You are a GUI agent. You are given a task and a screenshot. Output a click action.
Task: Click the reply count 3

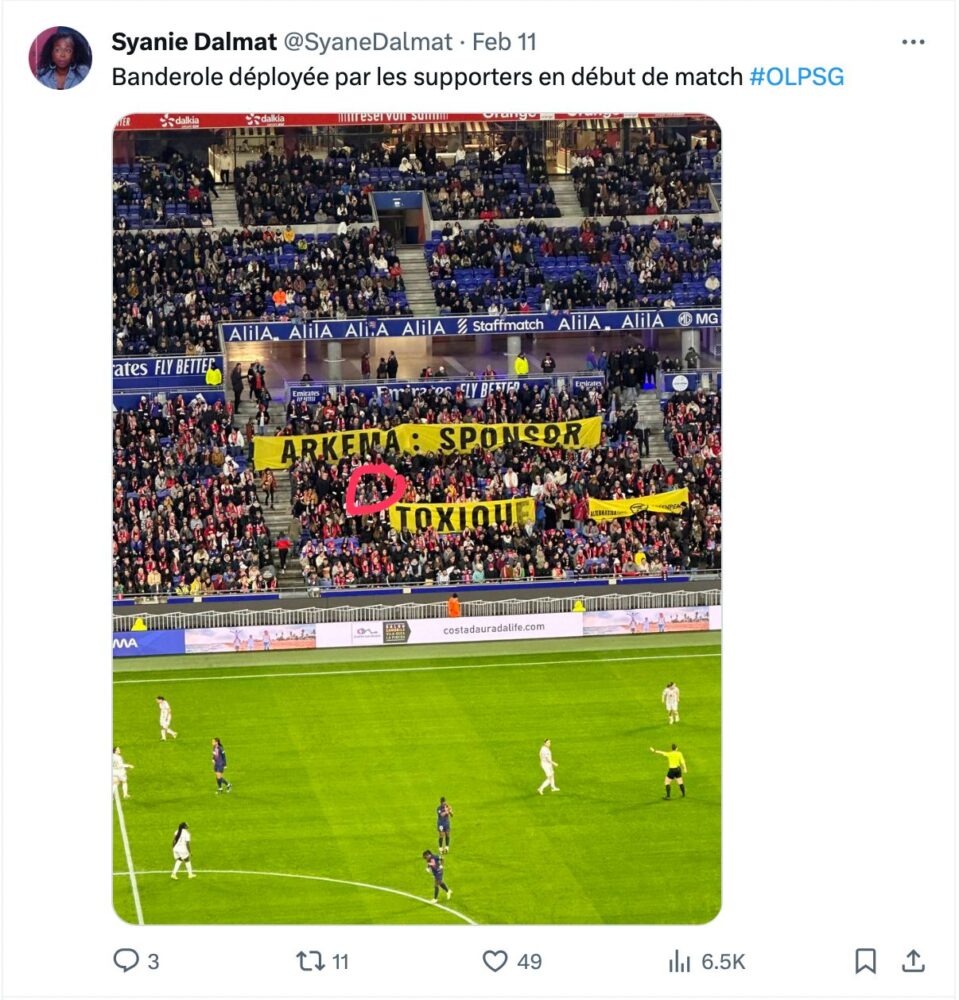pos(153,961)
